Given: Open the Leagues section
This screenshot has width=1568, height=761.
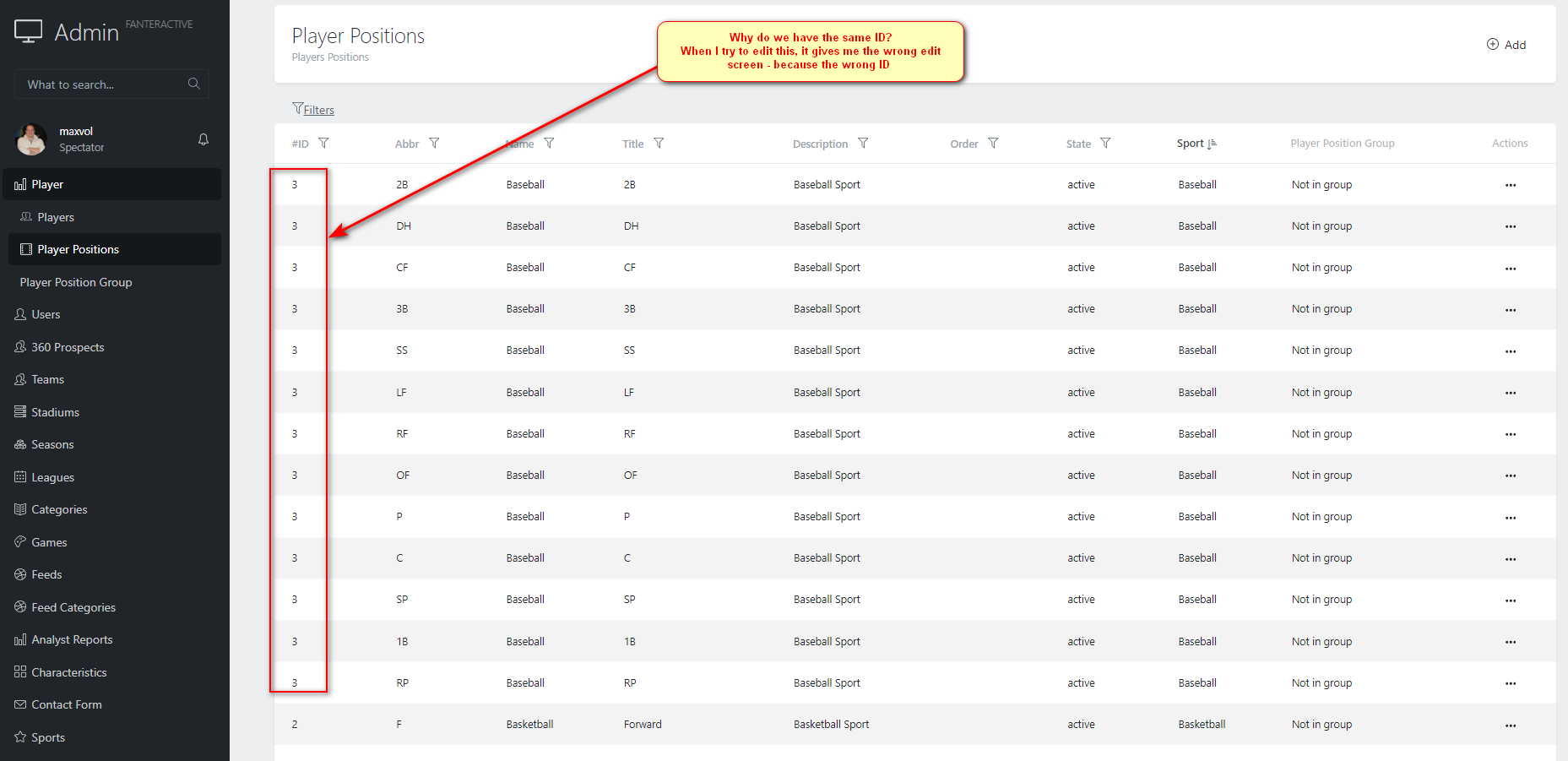Looking at the screenshot, I should pos(112,477).
